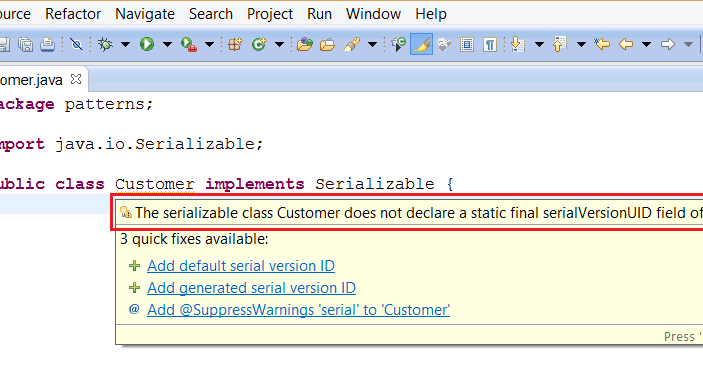Toggle the Java editor breadcrumb icon
This screenshot has width=703, height=369.
coord(398,44)
